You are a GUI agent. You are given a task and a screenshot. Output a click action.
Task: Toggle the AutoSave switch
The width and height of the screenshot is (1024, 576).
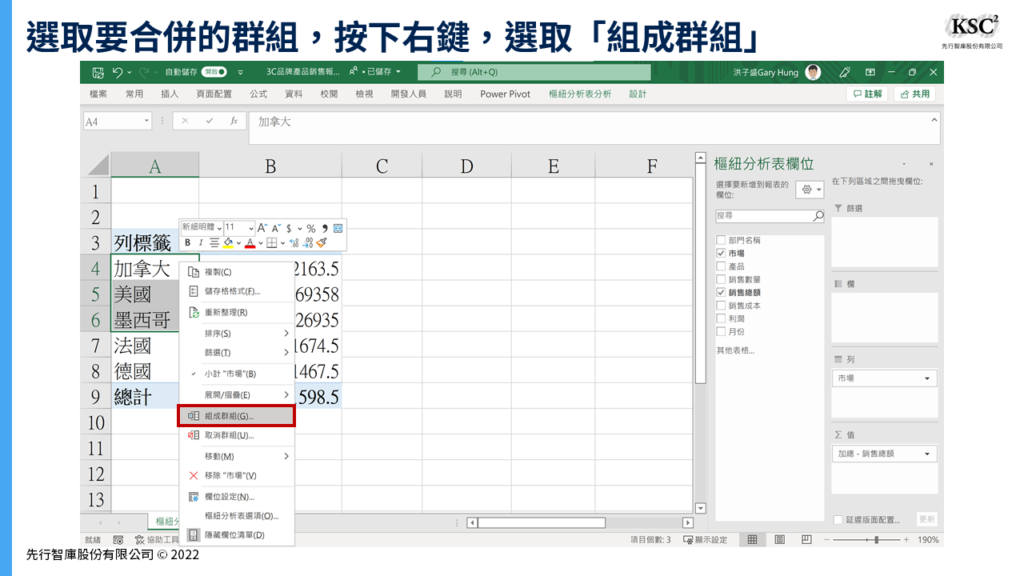tap(214, 72)
